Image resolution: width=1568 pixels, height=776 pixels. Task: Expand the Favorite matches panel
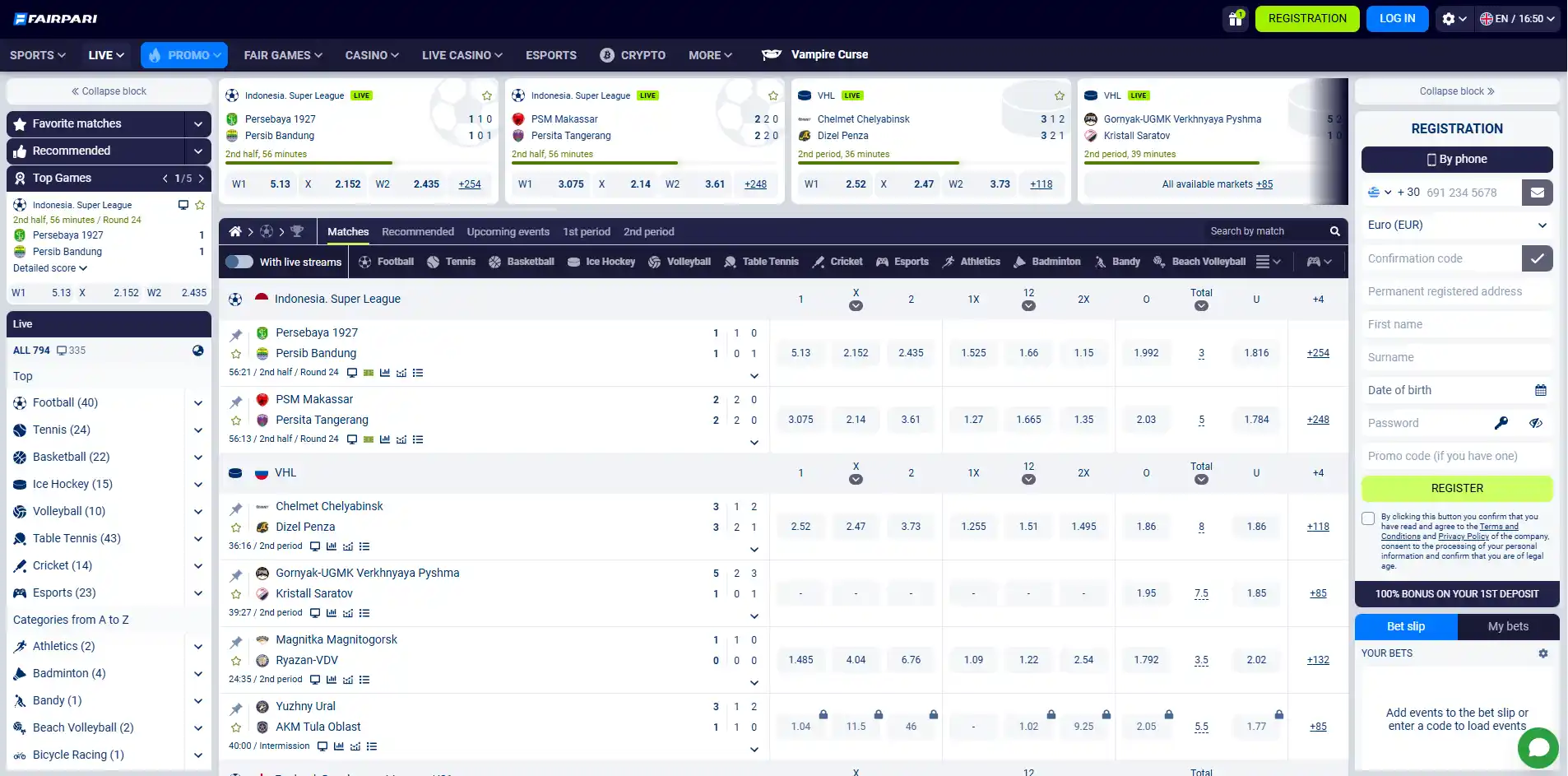click(x=197, y=123)
